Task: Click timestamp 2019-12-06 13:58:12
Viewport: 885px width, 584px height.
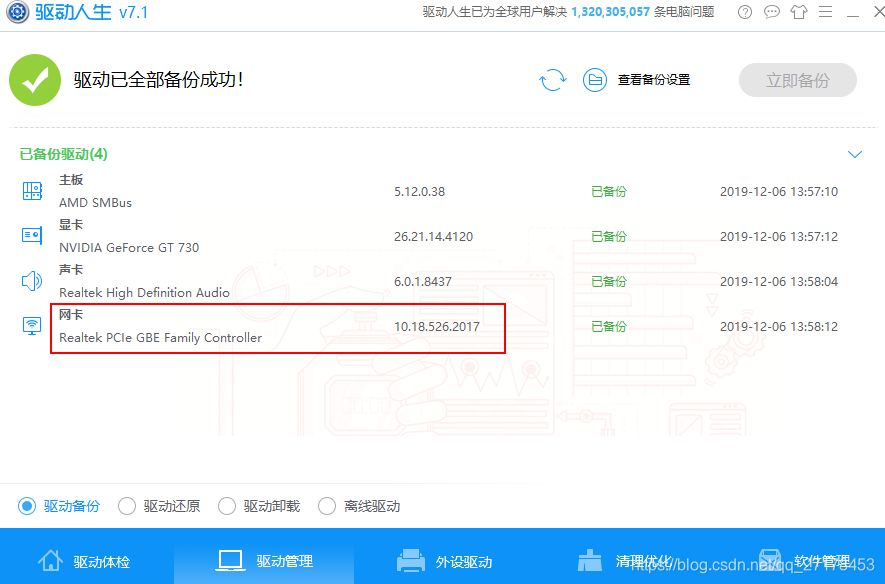Action: pyautogui.click(x=779, y=327)
